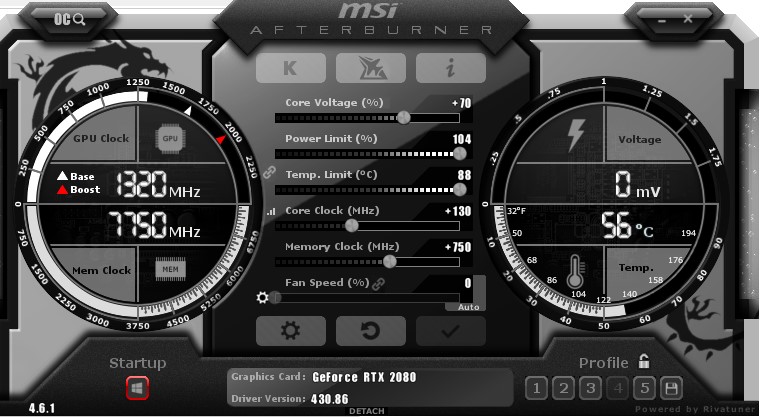Click the Kombustor K button
Viewport: 765px width, 419px height.
(x=291, y=68)
